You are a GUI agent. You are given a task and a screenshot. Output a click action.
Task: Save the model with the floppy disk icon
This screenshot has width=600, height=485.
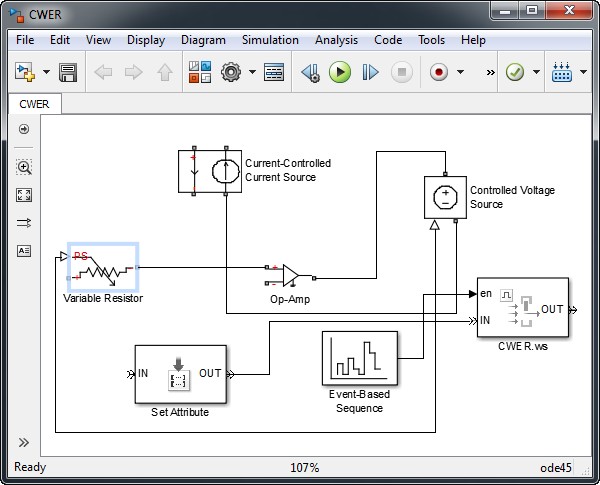[x=68, y=72]
